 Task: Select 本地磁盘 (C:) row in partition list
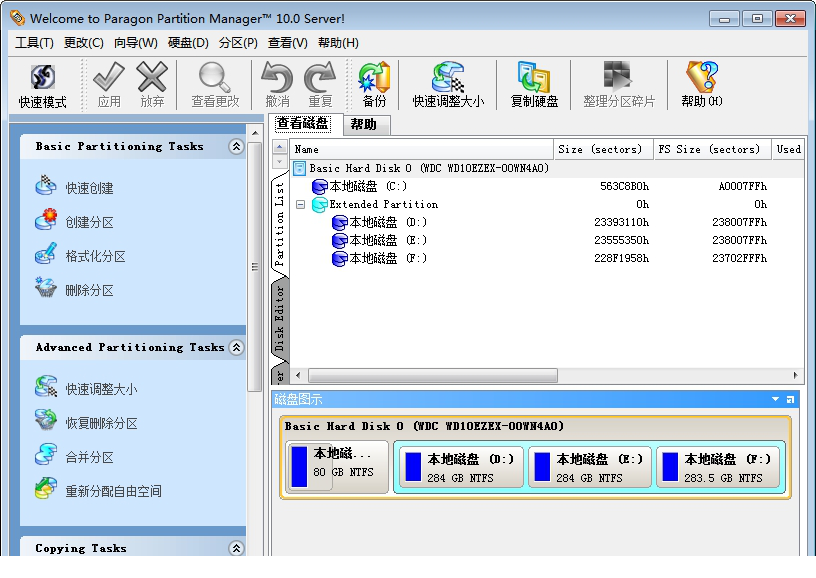point(368,186)
